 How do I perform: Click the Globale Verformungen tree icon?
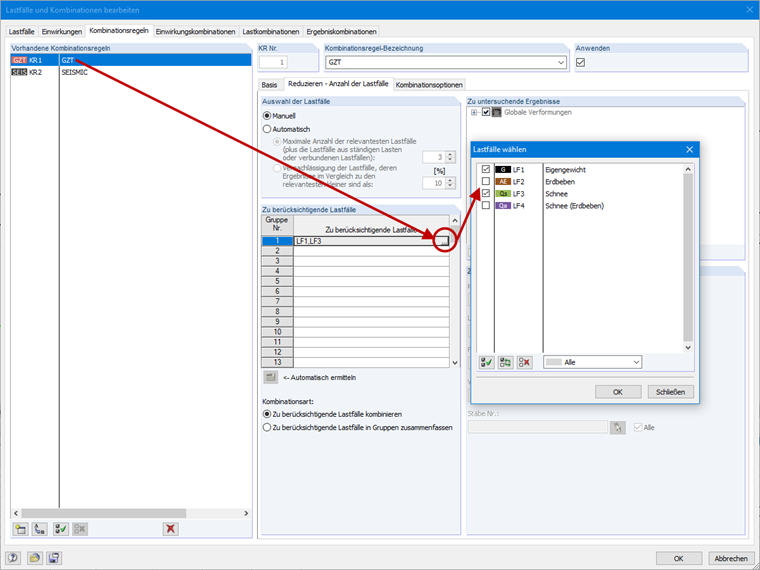(497, 112)
